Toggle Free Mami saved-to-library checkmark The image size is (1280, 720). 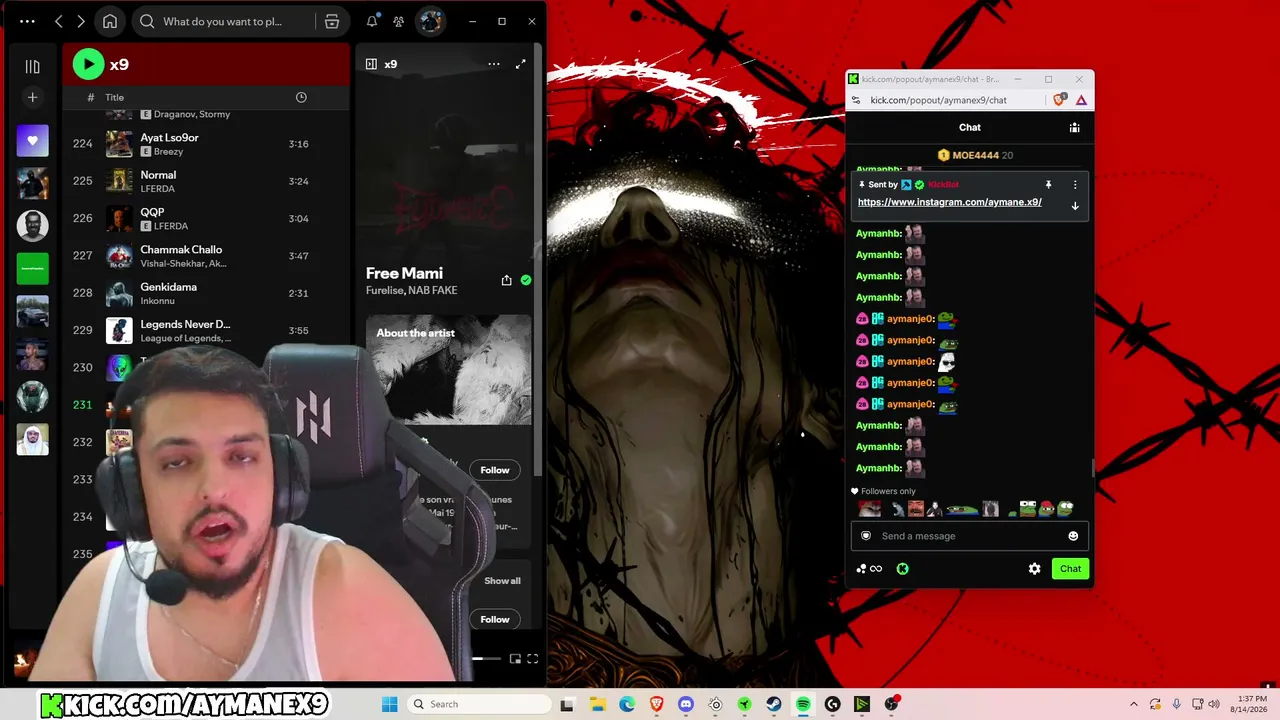pos(526,280)
